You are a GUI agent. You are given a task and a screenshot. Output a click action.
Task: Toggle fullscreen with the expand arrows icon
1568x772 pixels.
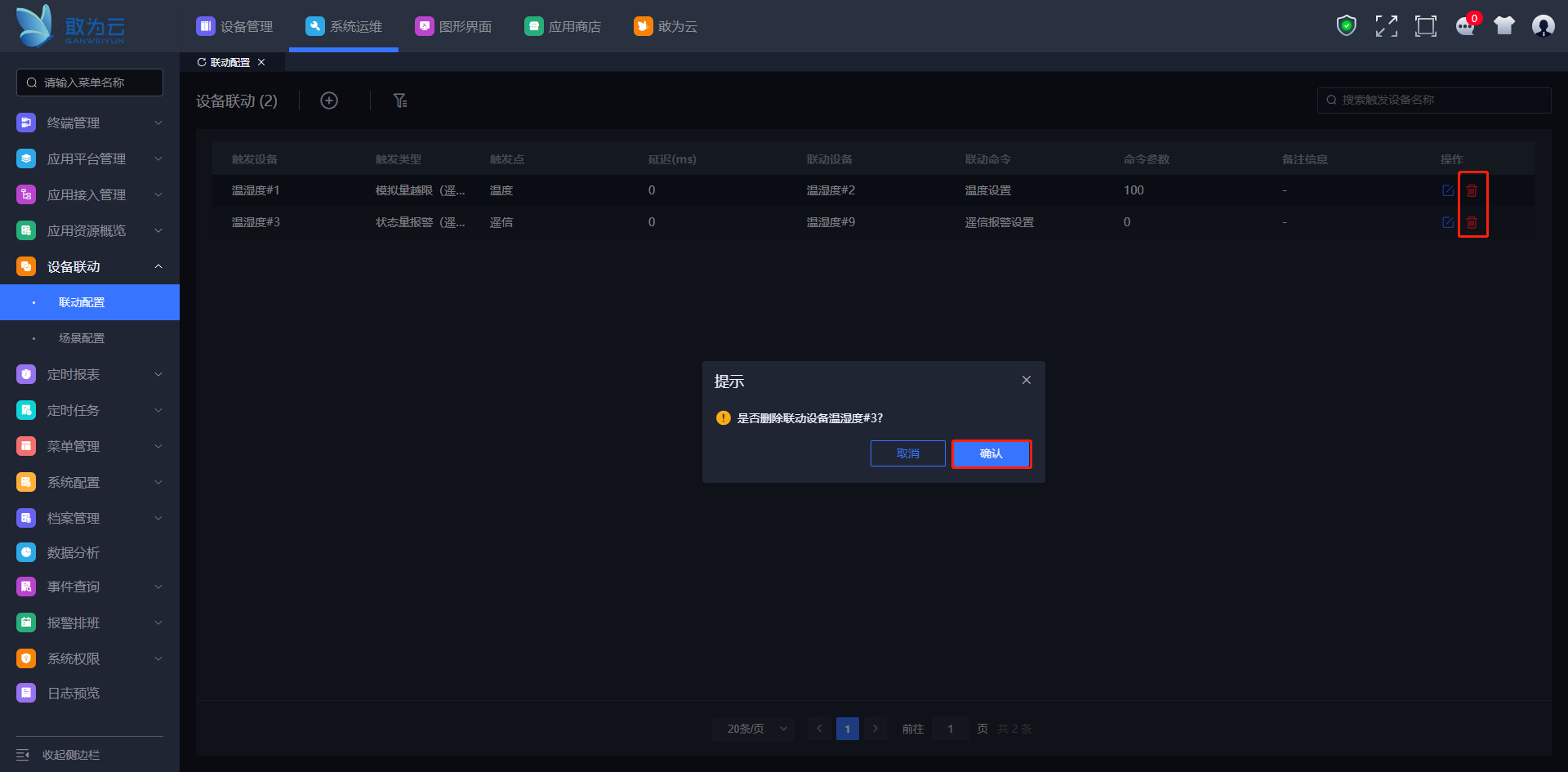1386,26
